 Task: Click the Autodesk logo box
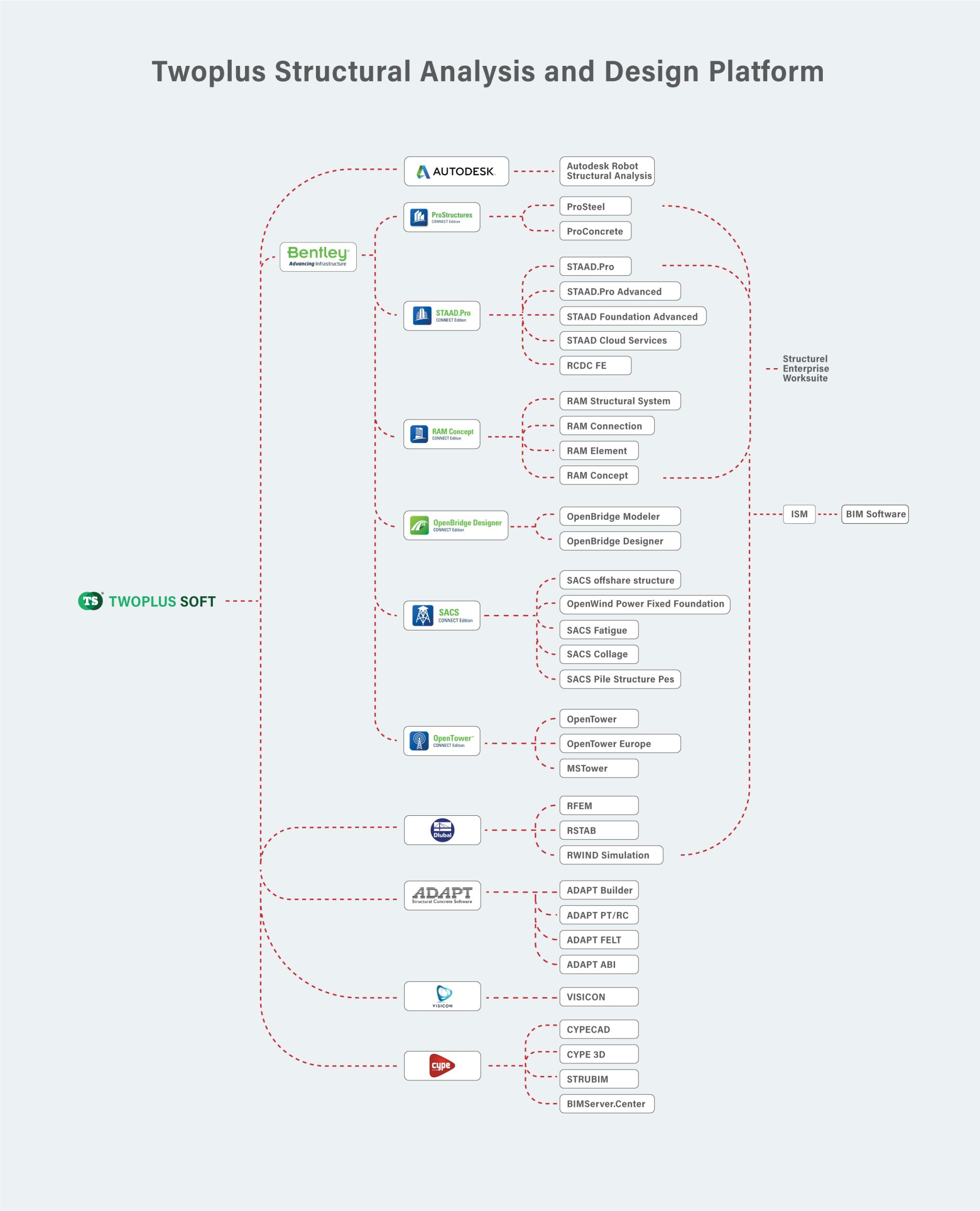click(x=456, y=171)
